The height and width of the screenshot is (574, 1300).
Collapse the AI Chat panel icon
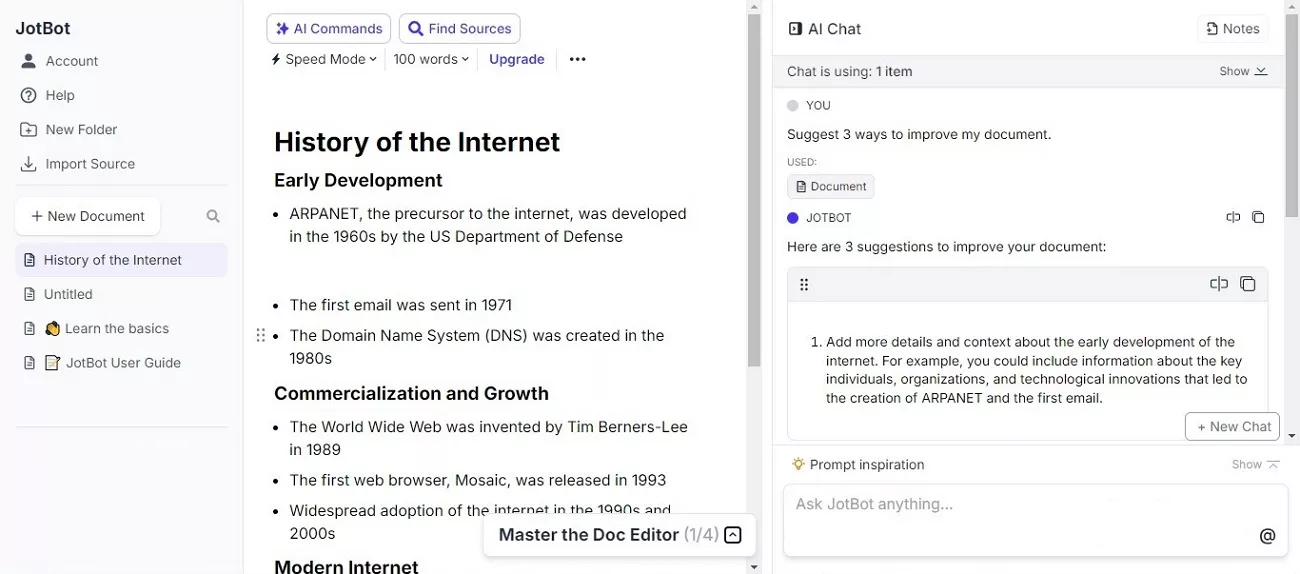[x=795, y=29]
